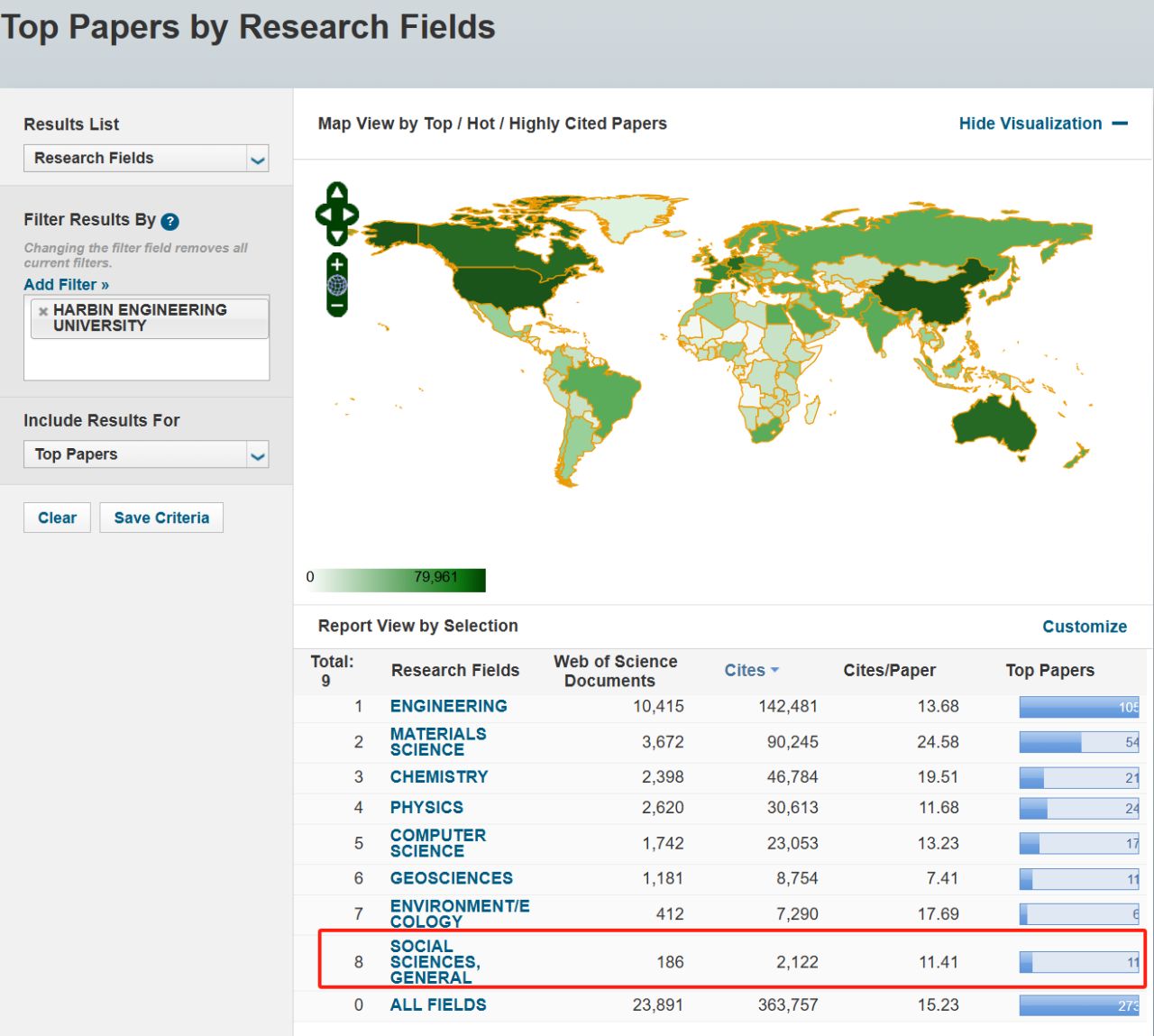1154x1036 pixels.
Task: Click the Add Filter link
Action: coord(66,285)
